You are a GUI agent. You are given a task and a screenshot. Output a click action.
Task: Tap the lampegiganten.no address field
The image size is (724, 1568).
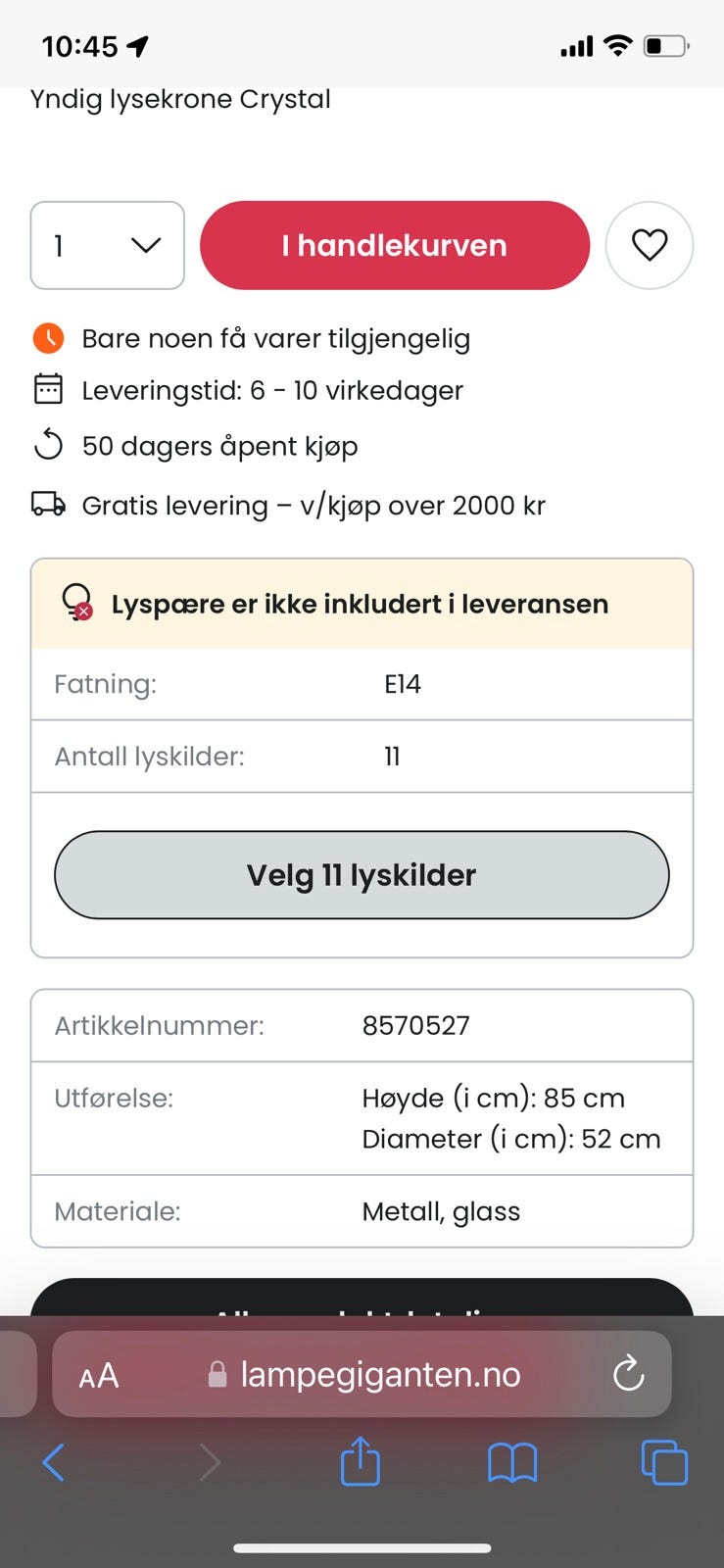point(362,1374)
